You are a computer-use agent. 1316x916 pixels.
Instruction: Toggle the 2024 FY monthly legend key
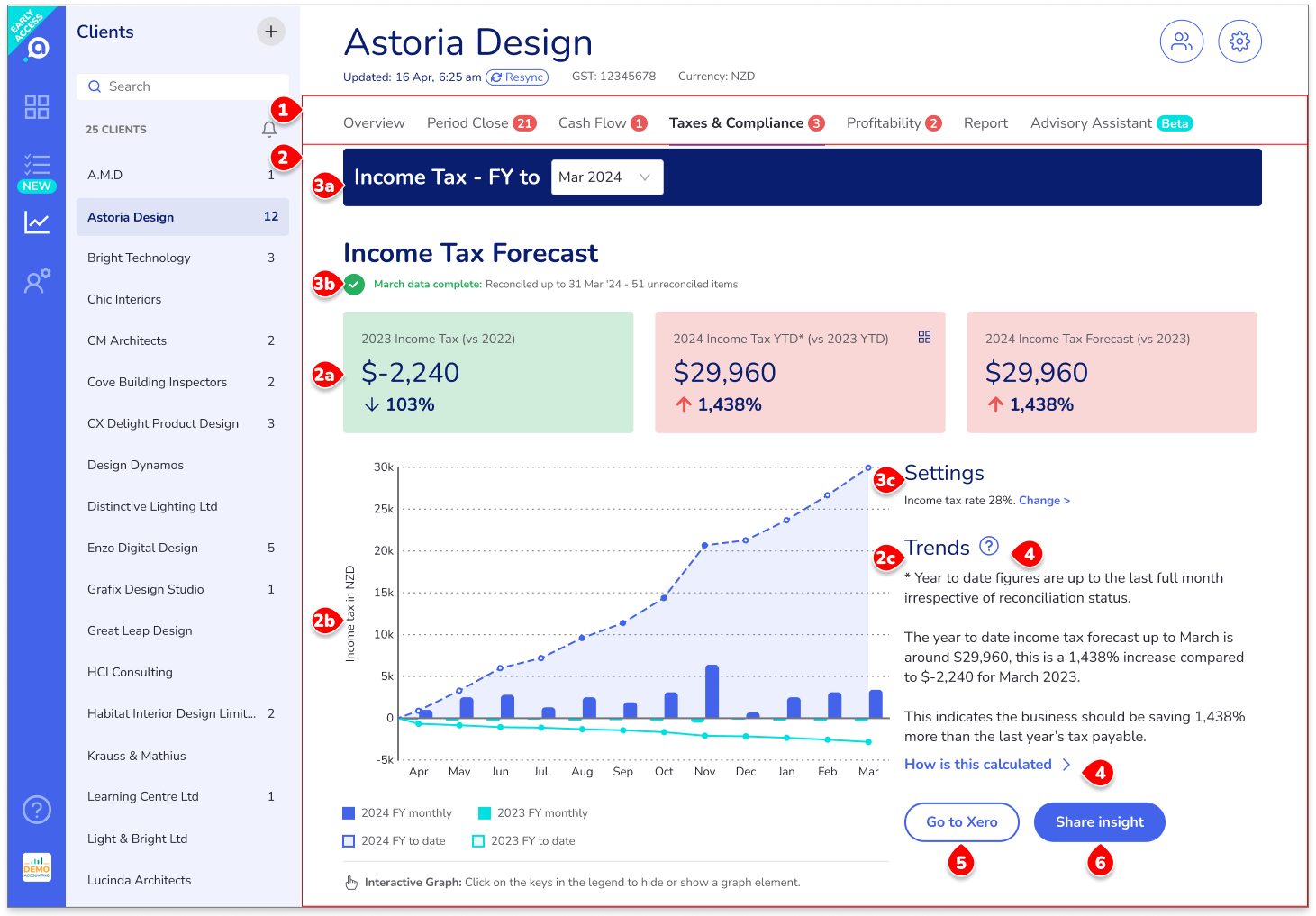point(397,813)
